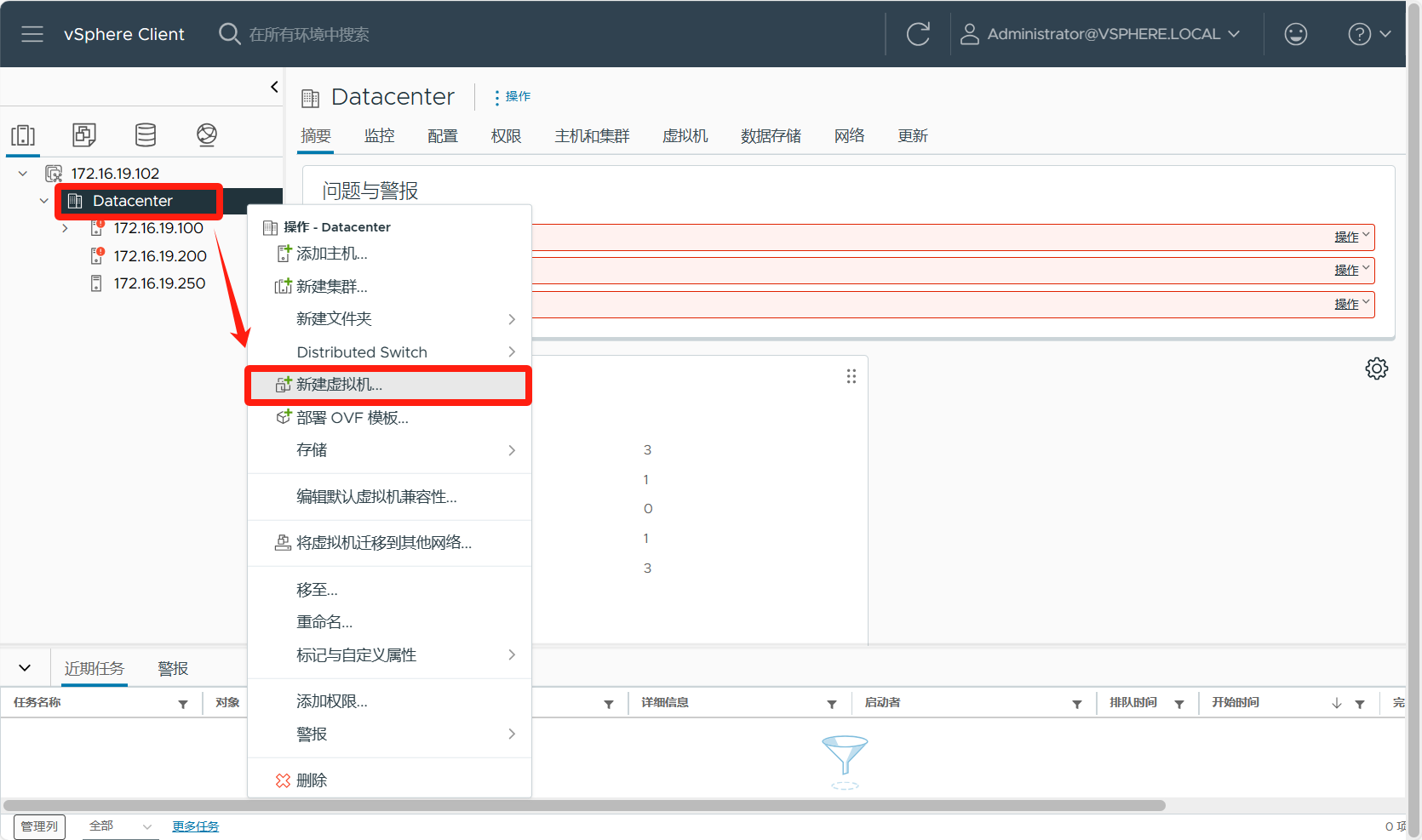The width and height of the screenshot is (1422, 840).
Task: Switch to Networking inventory view
Action: point(207,134)
